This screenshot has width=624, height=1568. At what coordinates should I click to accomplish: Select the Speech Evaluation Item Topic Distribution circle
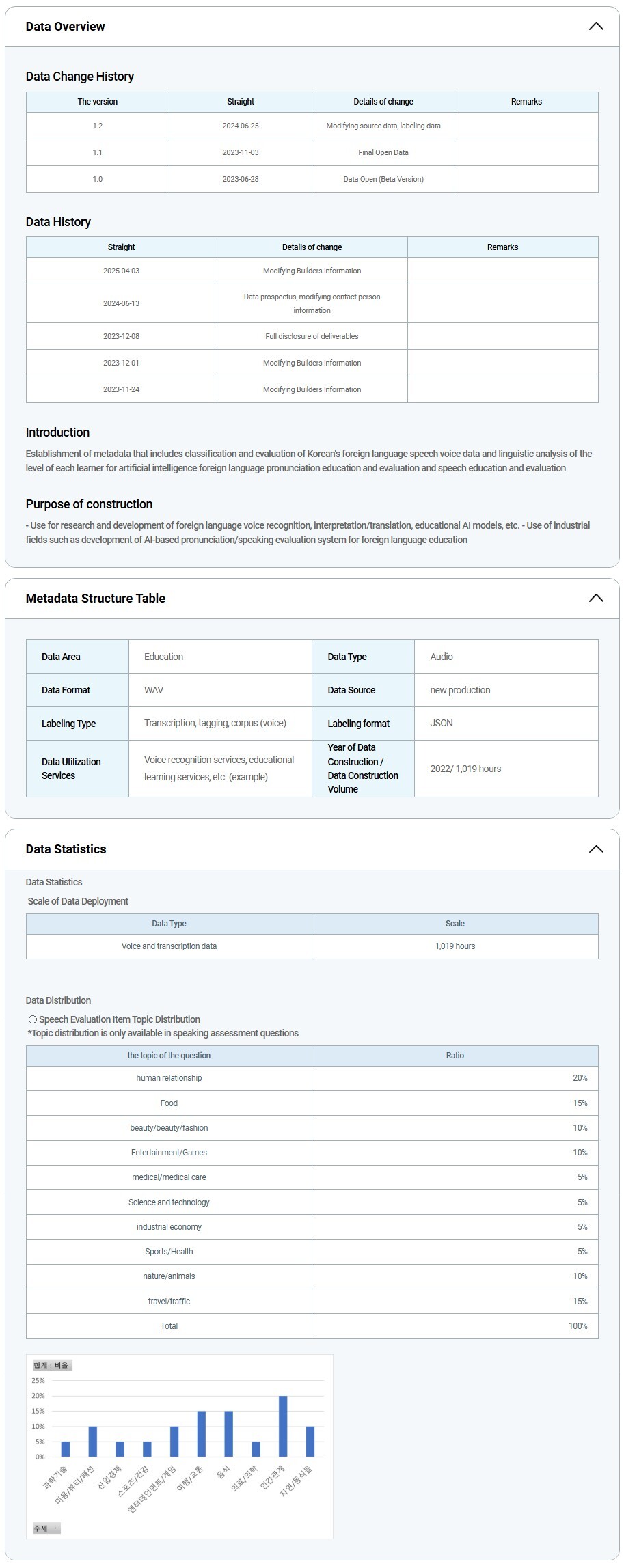33,1019
